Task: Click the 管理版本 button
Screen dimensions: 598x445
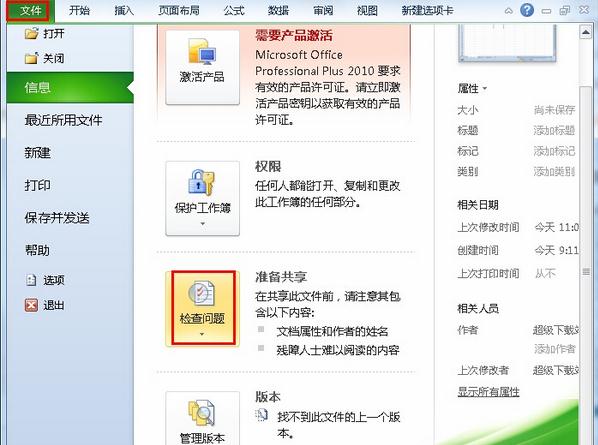Action: (203, 418)
